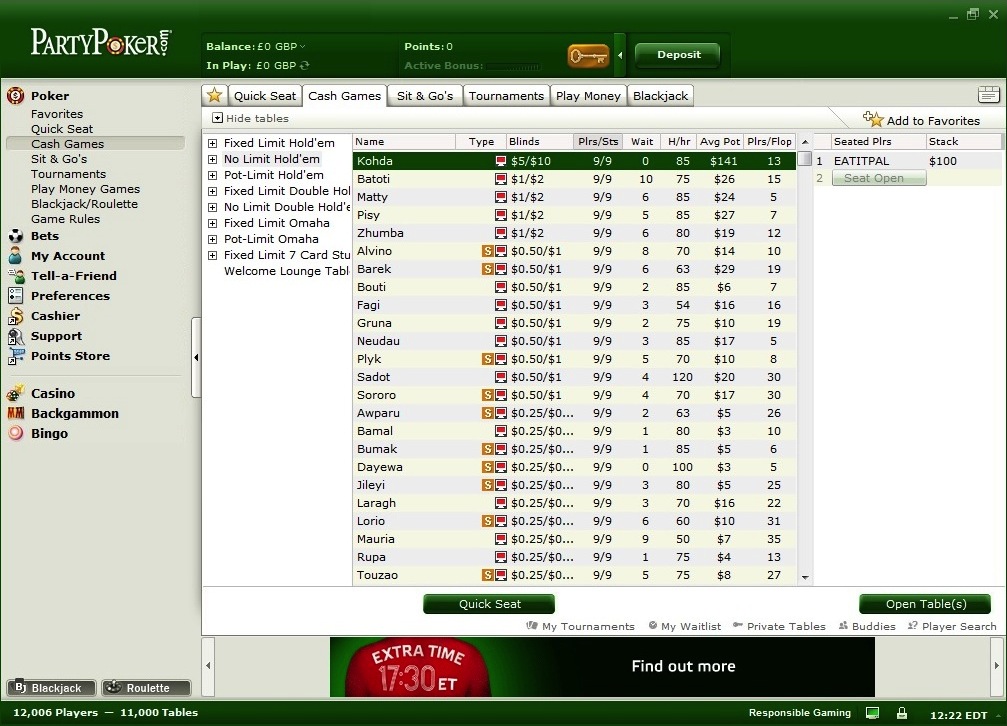Click the Support agent icon
Screen dimensions: 1007x726
15,336
